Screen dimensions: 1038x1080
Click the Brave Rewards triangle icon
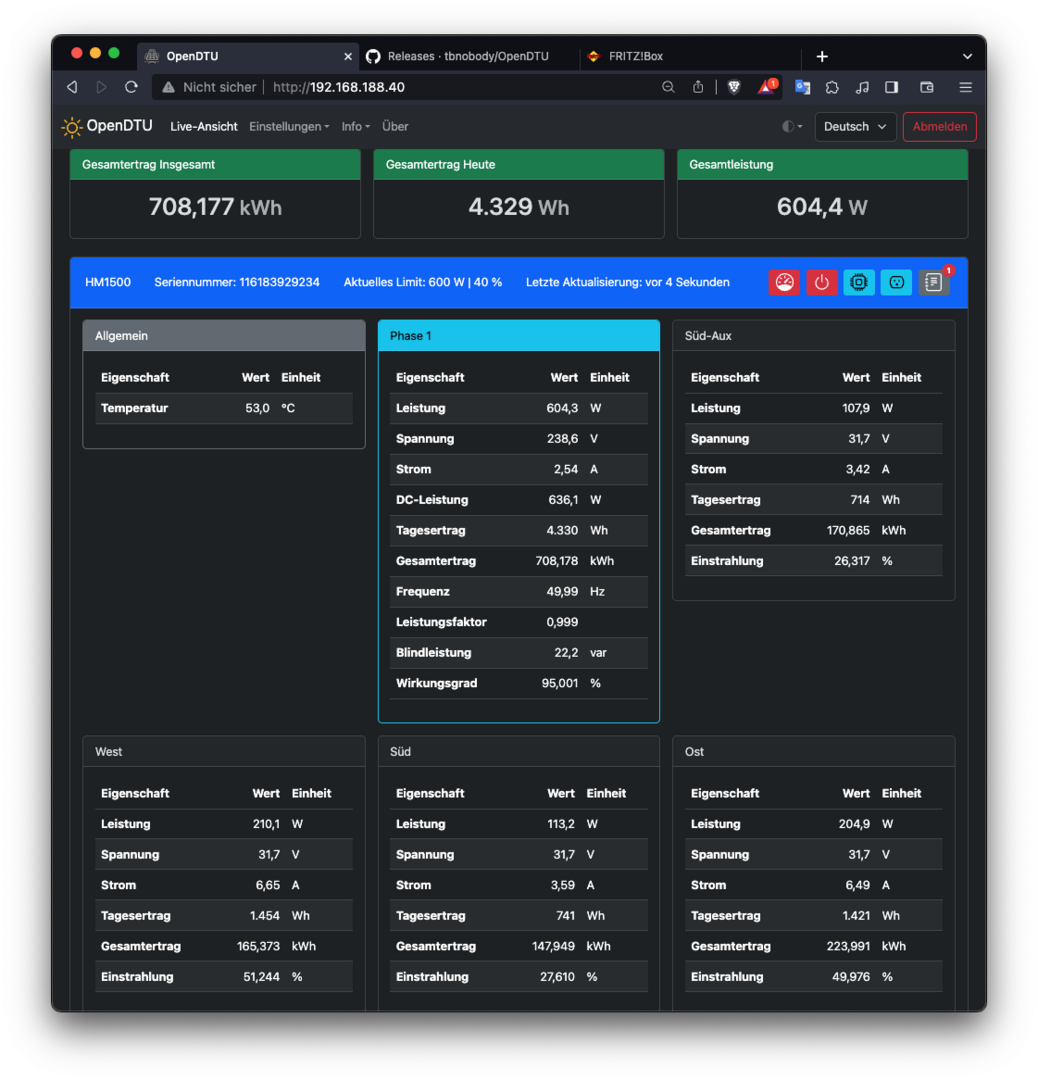point(766,87)
